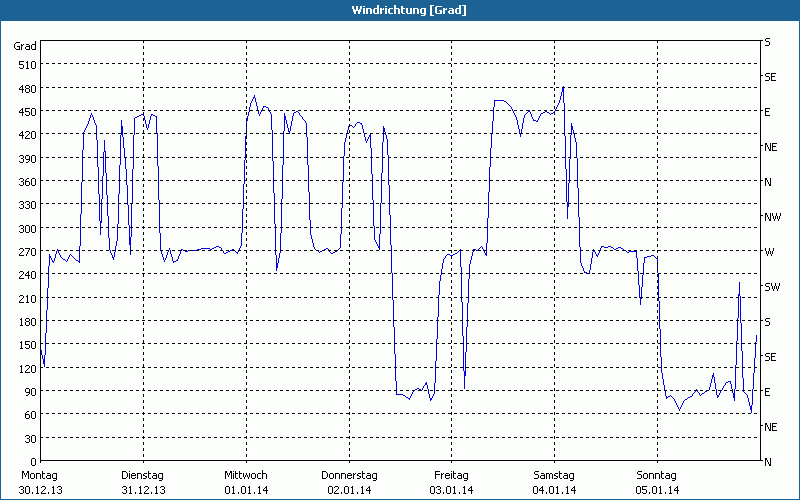Select the 480 y-axis tick label
This screenshot has width=800, height=500.
(x=25, y=88)
